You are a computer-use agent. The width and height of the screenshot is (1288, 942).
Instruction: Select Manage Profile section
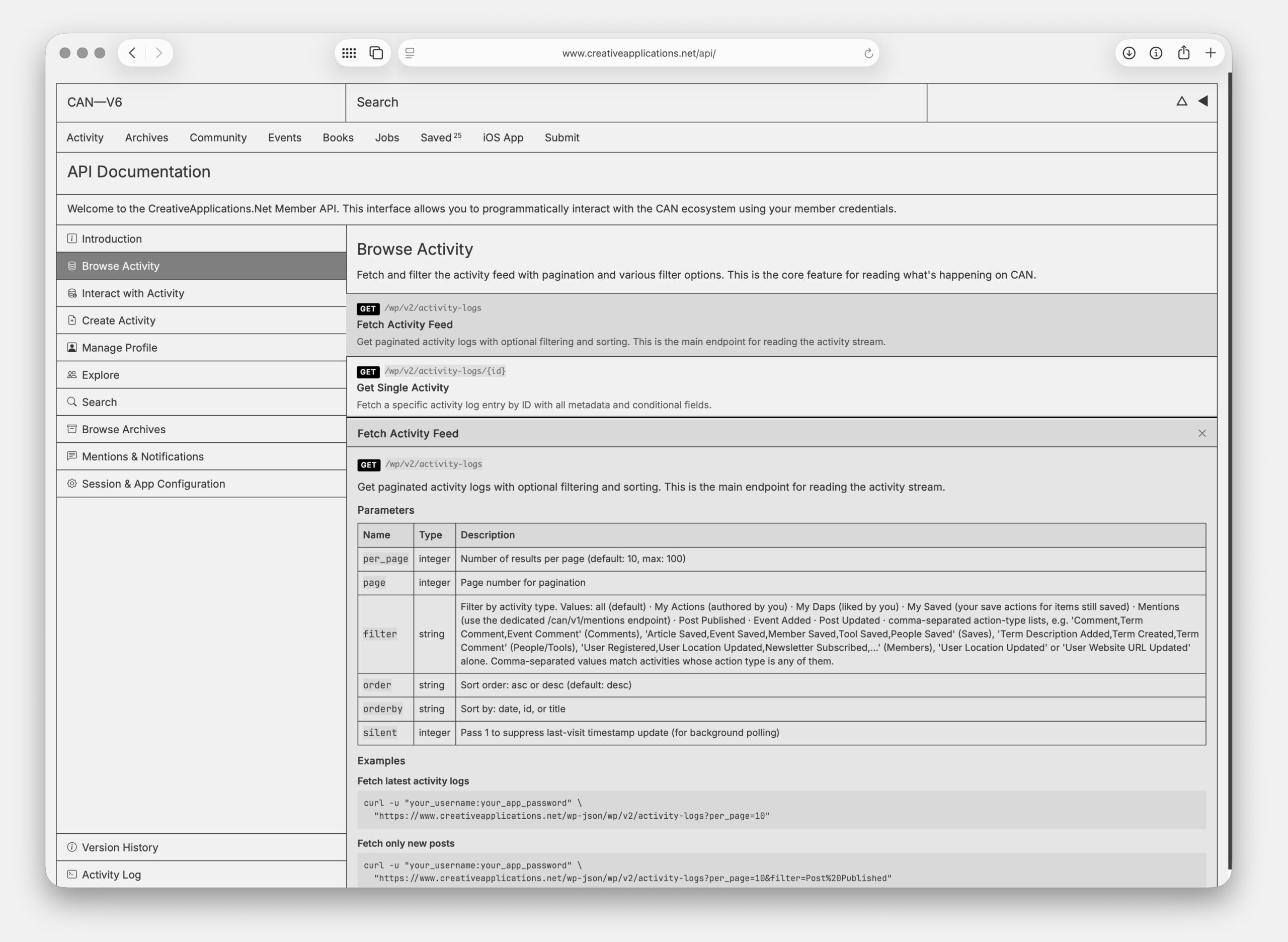(201, 347)
